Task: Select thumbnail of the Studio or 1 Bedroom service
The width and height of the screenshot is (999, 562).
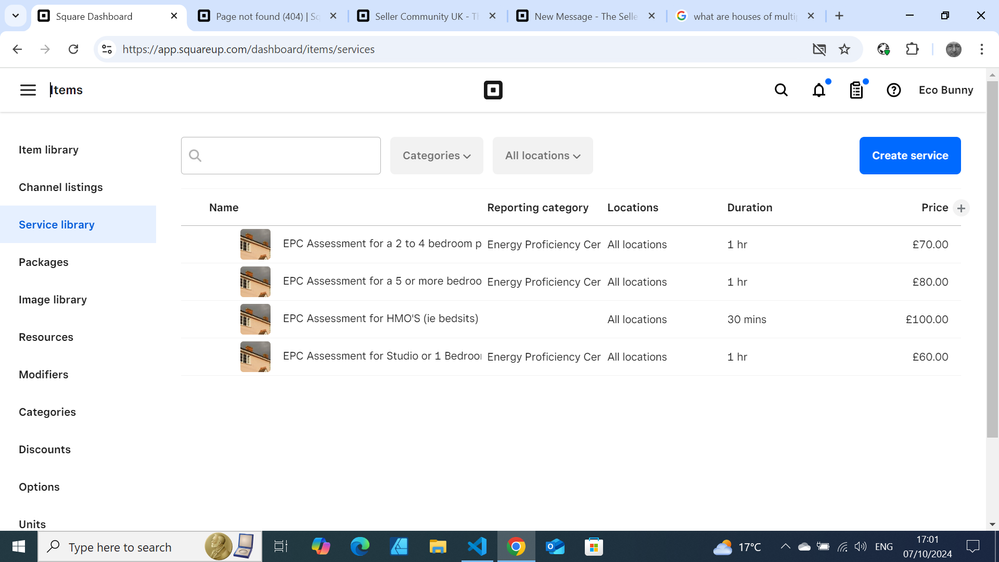Action: point(255,357)
